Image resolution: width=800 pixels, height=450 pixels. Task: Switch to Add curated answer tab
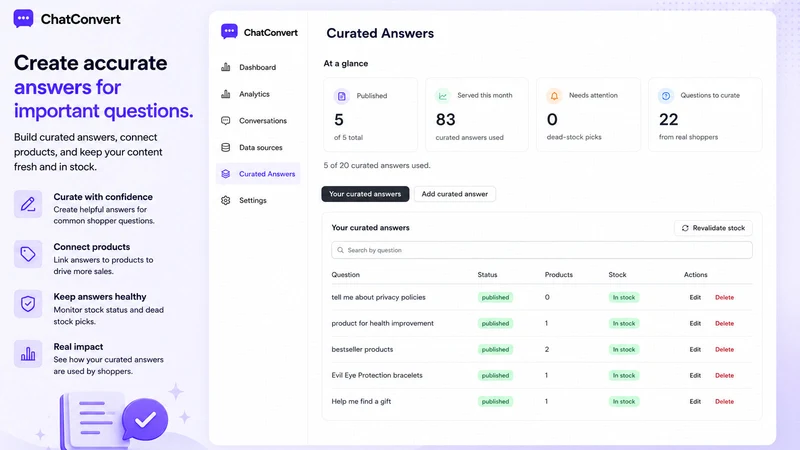(455, 194)
